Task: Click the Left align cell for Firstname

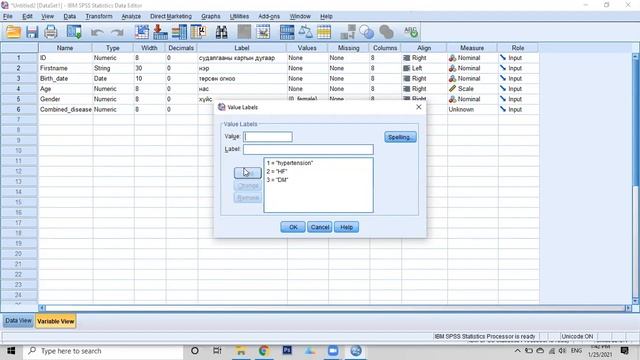Action: coord(424,68)
